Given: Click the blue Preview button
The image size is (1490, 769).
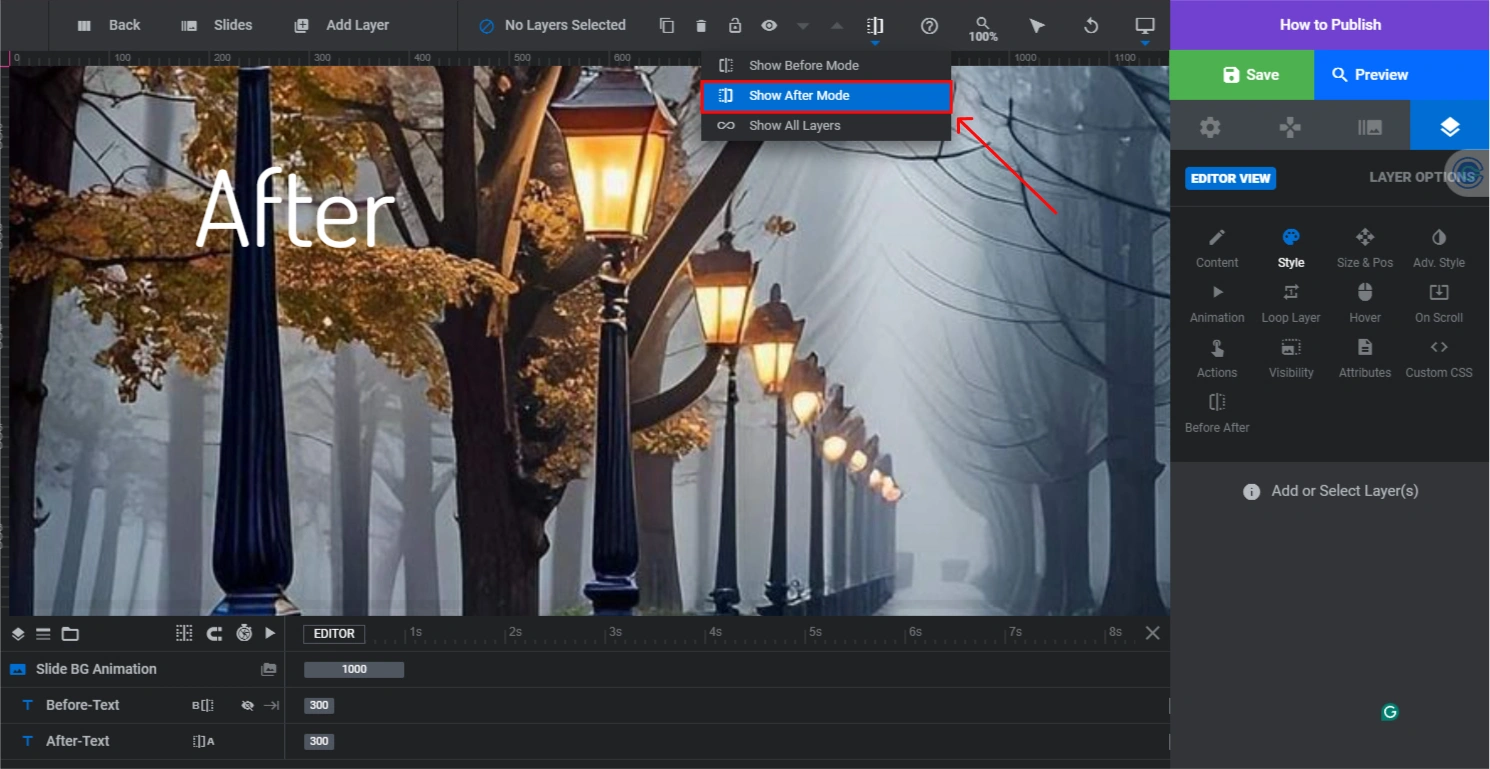Looking at the screenshot, I should (1370, 75).
